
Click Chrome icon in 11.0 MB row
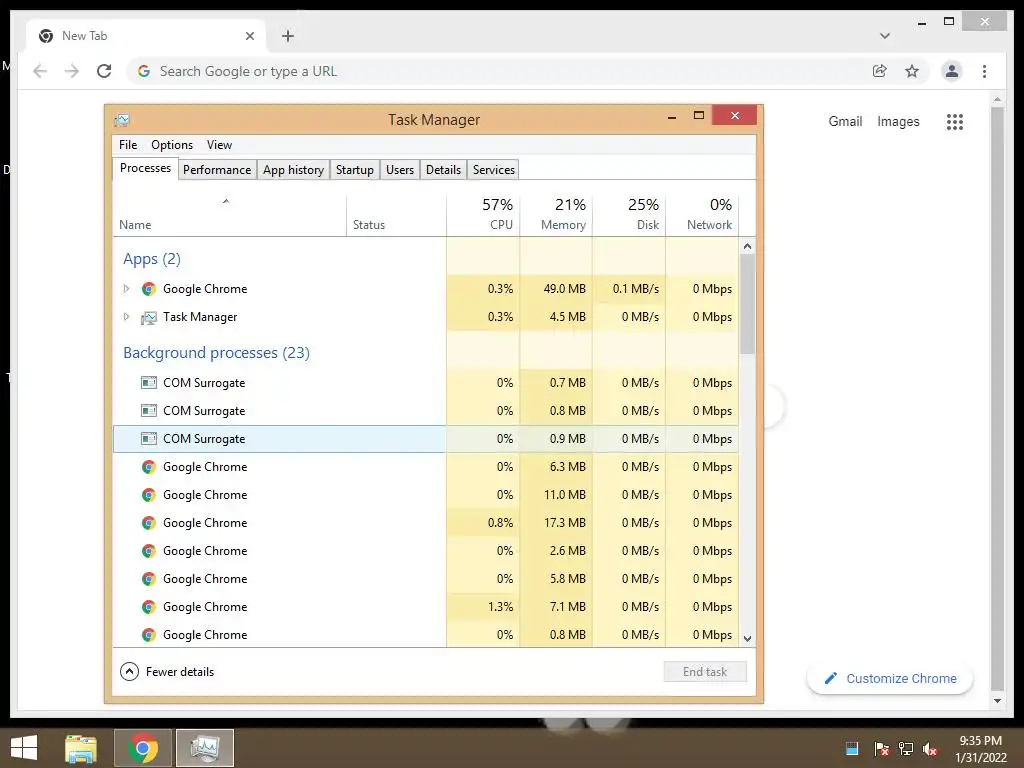[149, 495]
